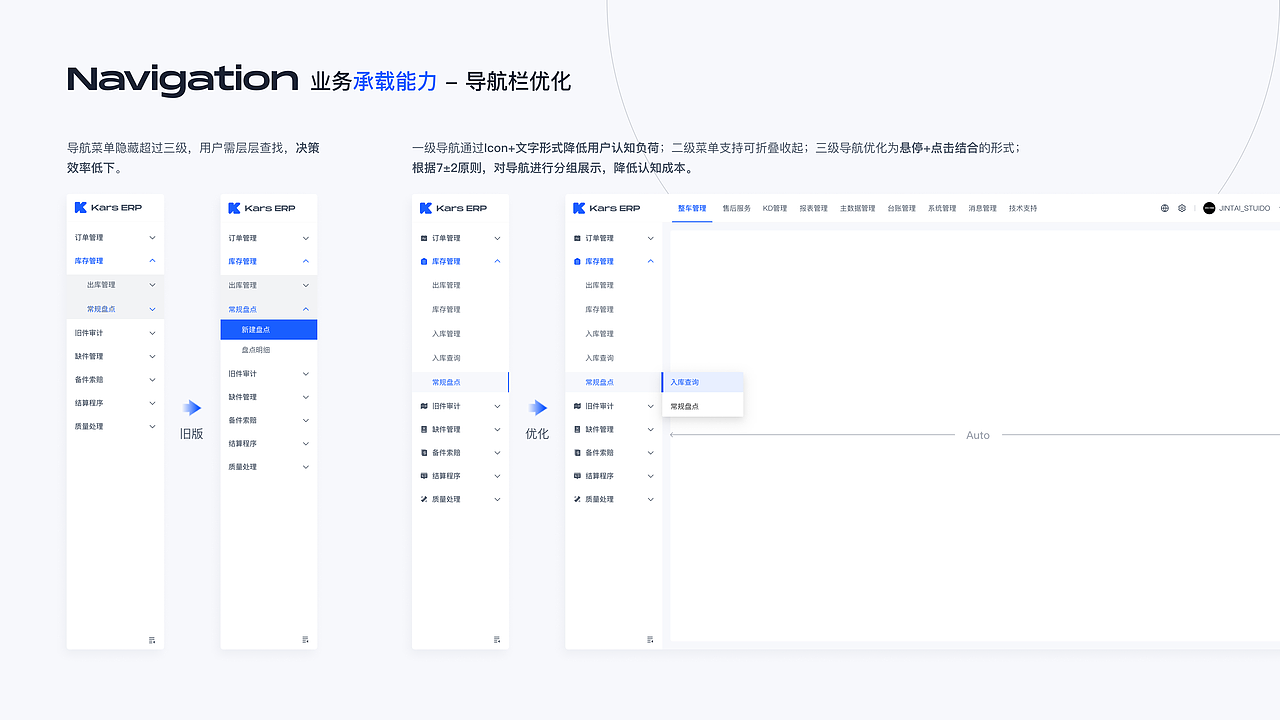Click the 质量处理 icon in the main ERP window sidebar

[x=577, y=499]
